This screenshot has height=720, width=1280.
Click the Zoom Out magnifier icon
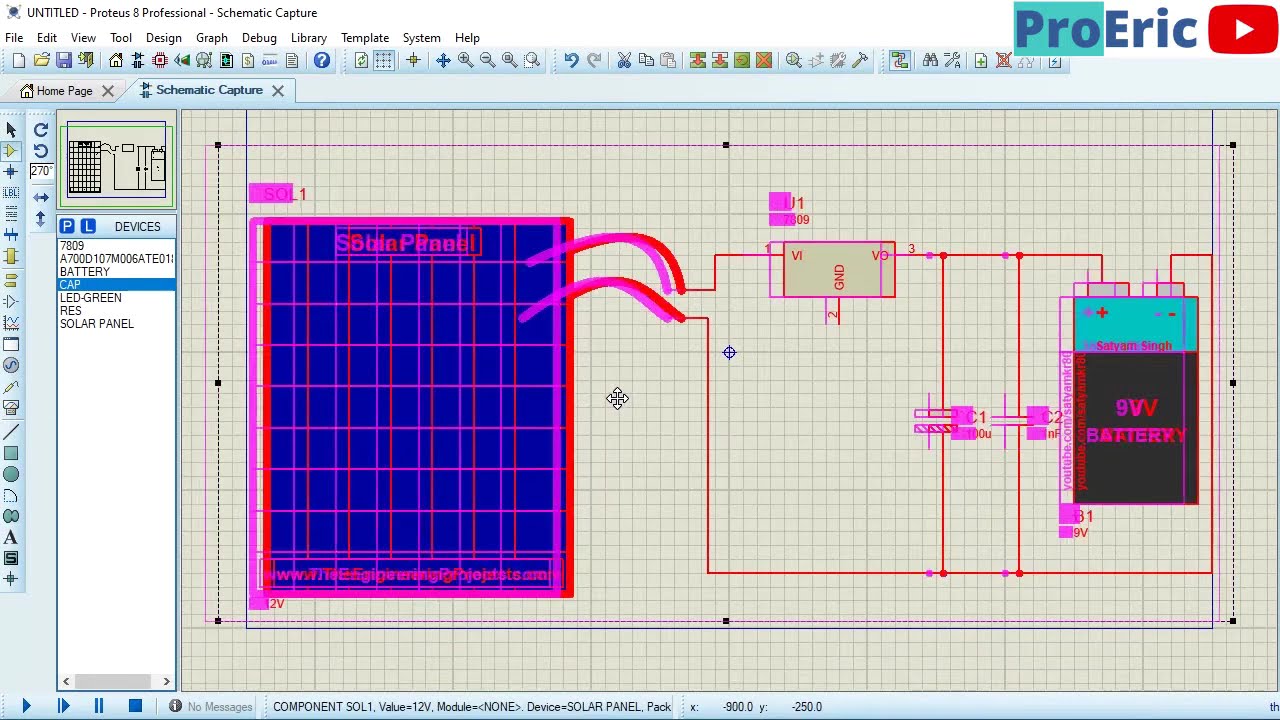[487, 61]
